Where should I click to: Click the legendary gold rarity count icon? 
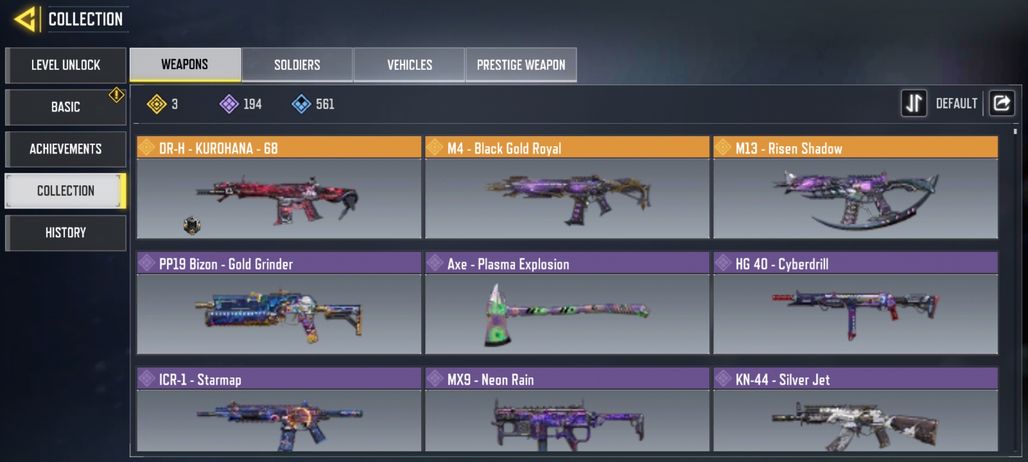(156, 104)
